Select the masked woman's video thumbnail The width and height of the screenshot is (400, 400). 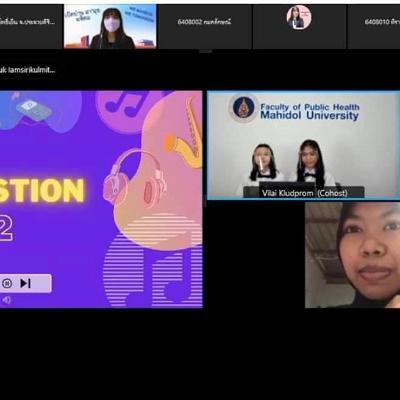click(x=110, y=27)
